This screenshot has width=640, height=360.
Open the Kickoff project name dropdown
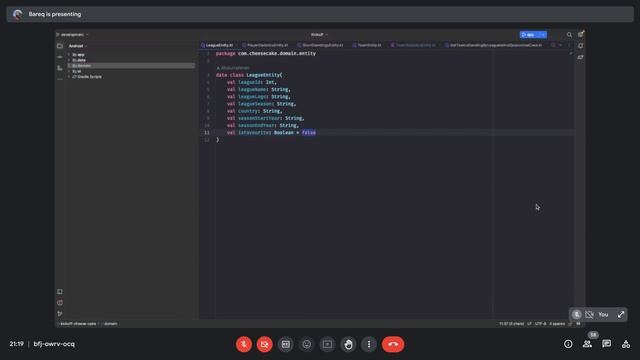click(x=319, y=35)
